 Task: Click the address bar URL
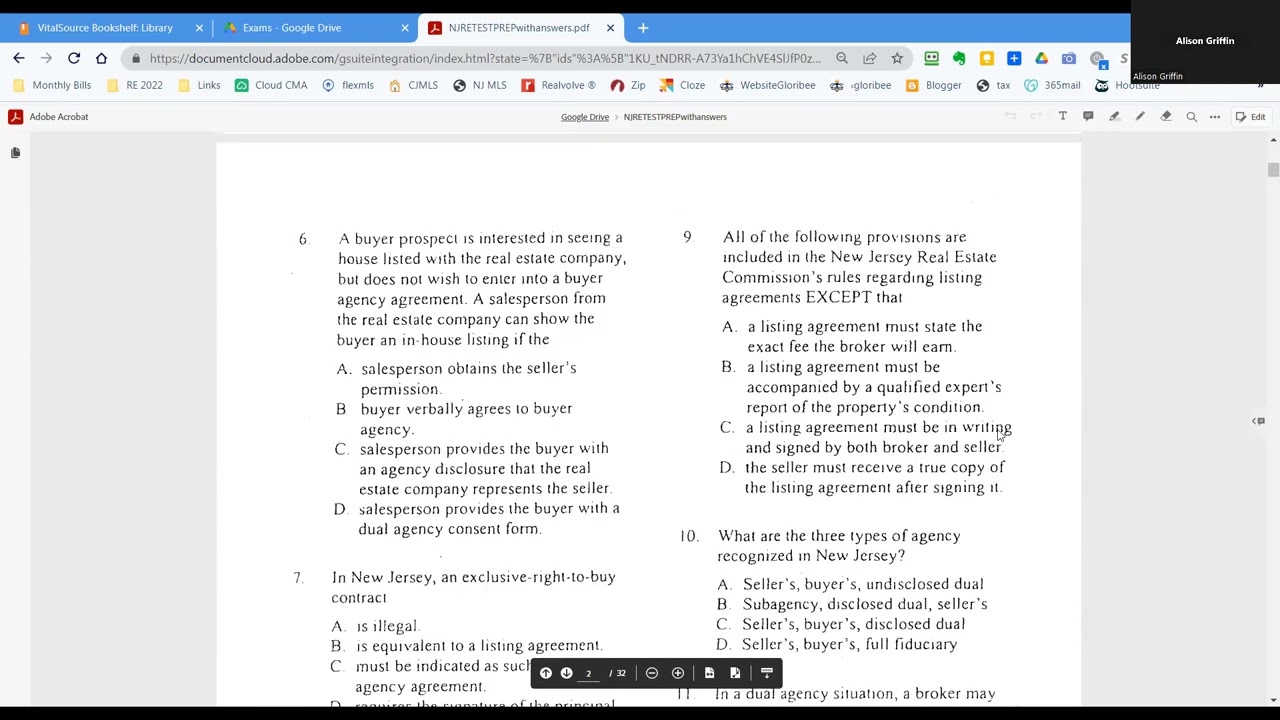[485, 58]
